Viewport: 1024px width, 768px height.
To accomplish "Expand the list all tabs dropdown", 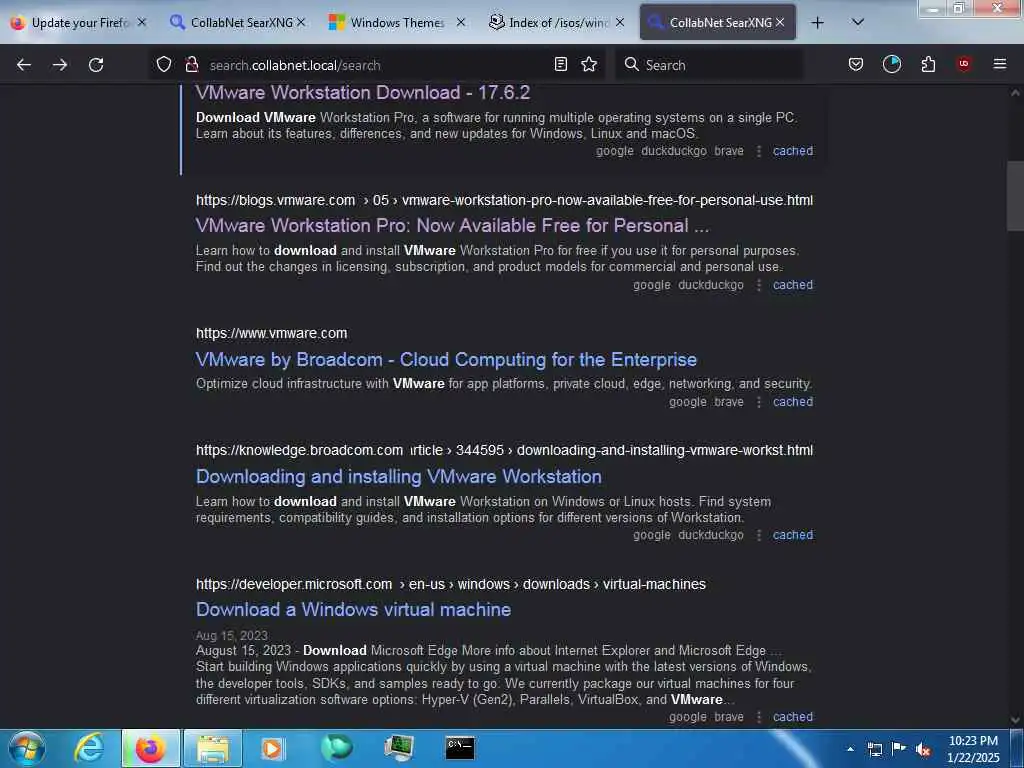I will [x=858, y=22].
